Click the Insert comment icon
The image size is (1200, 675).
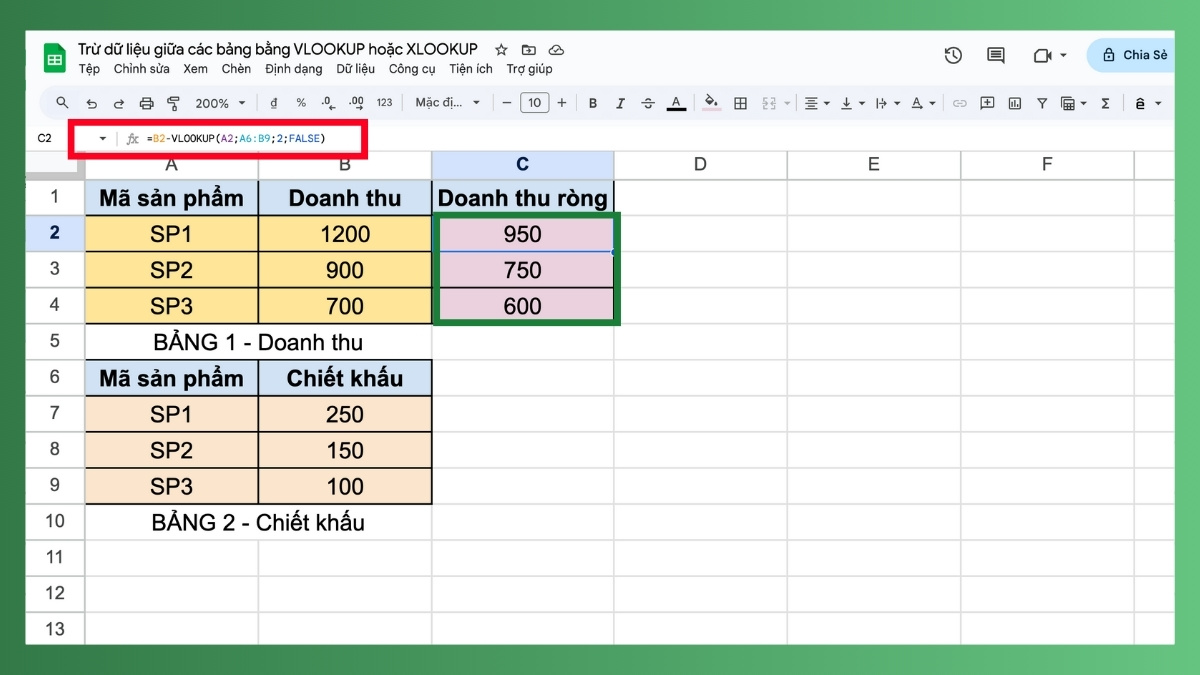(x=988, y=103)
